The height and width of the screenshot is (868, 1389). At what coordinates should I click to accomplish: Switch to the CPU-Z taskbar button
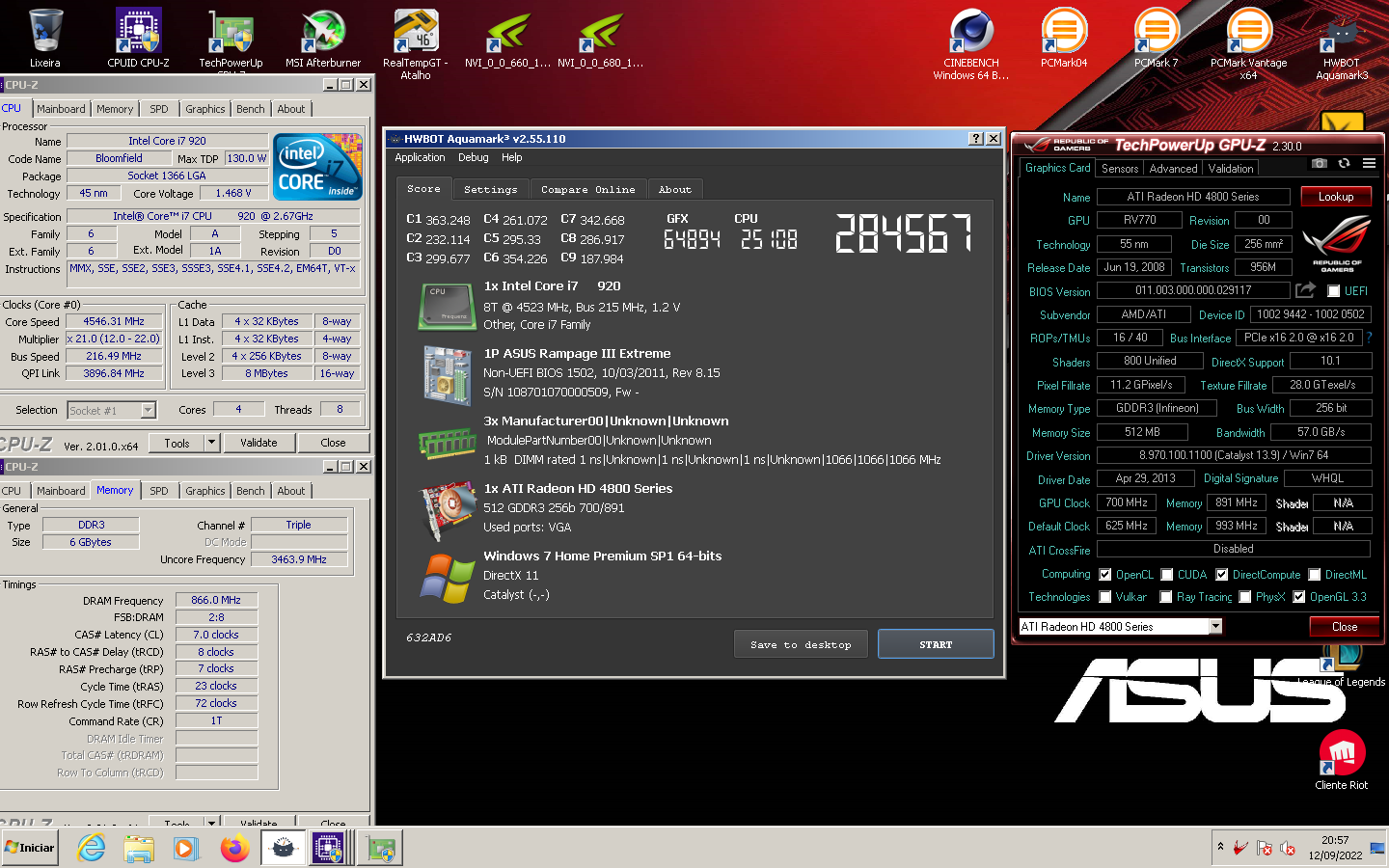pos(328,848)
